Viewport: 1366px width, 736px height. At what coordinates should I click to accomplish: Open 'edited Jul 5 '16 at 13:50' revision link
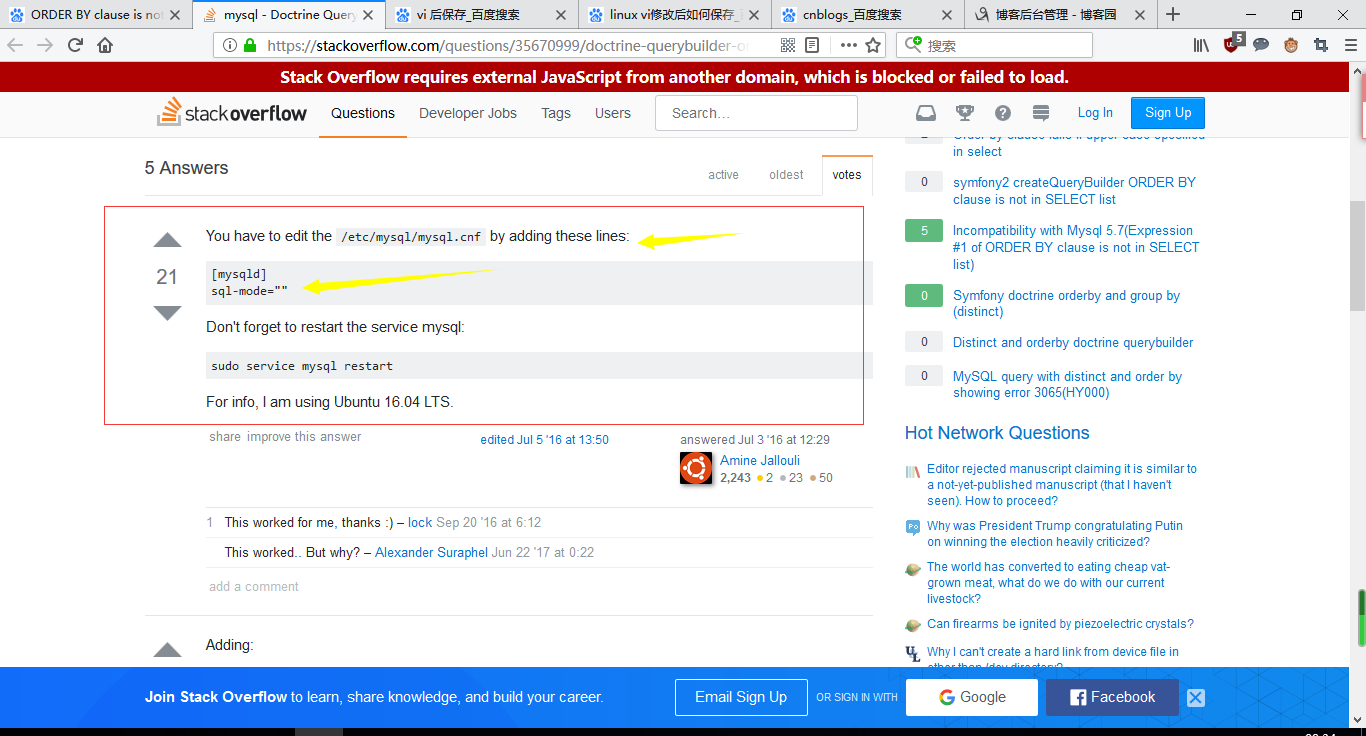coord(544,440)
